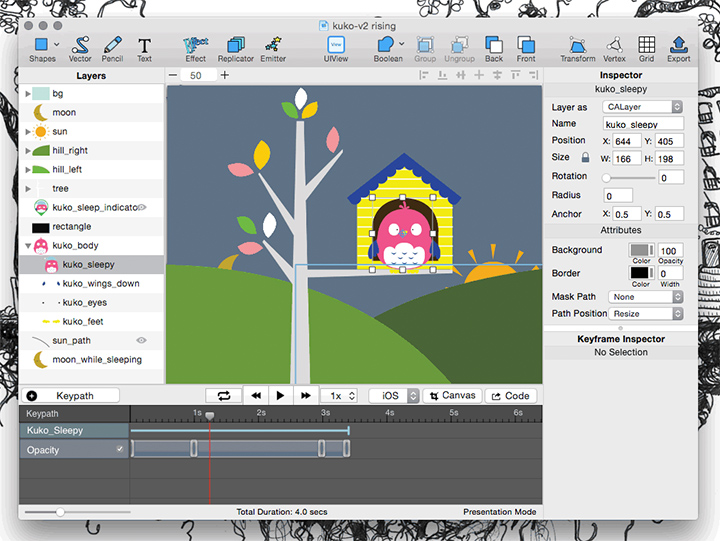Select the Vector drawing tool
720x541 pixels.
pos(80,47)
